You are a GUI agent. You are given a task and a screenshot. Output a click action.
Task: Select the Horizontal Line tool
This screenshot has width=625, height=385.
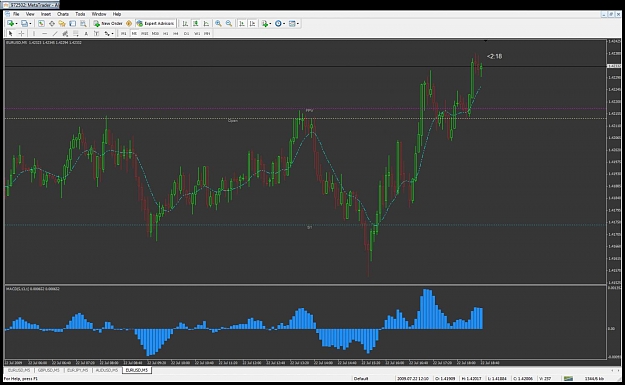pyautogui.click(x=45, y=33)
